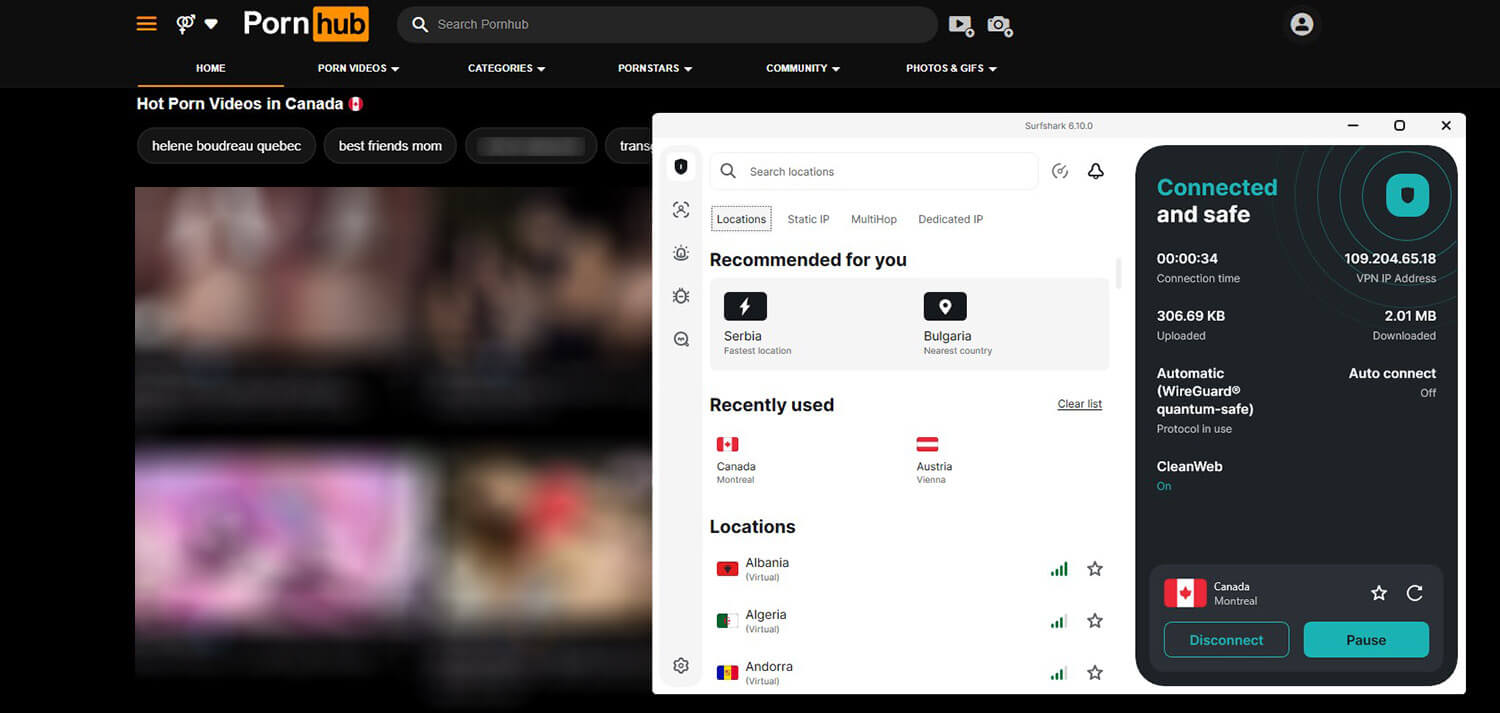The image size is (1500, 713).
Task: Click the Algeria flag icon
Action: [727, 621]
